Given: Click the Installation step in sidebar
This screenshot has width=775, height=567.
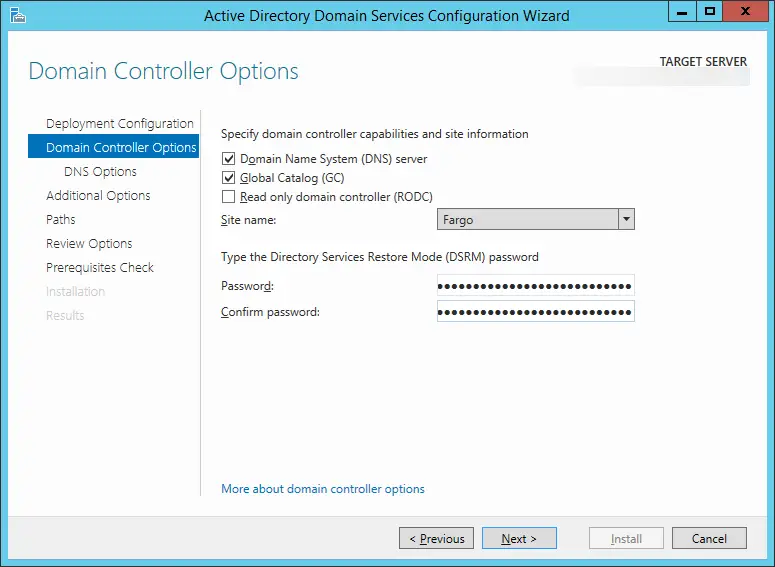Looking at the screenshot, I should click(x=76, y=292).
